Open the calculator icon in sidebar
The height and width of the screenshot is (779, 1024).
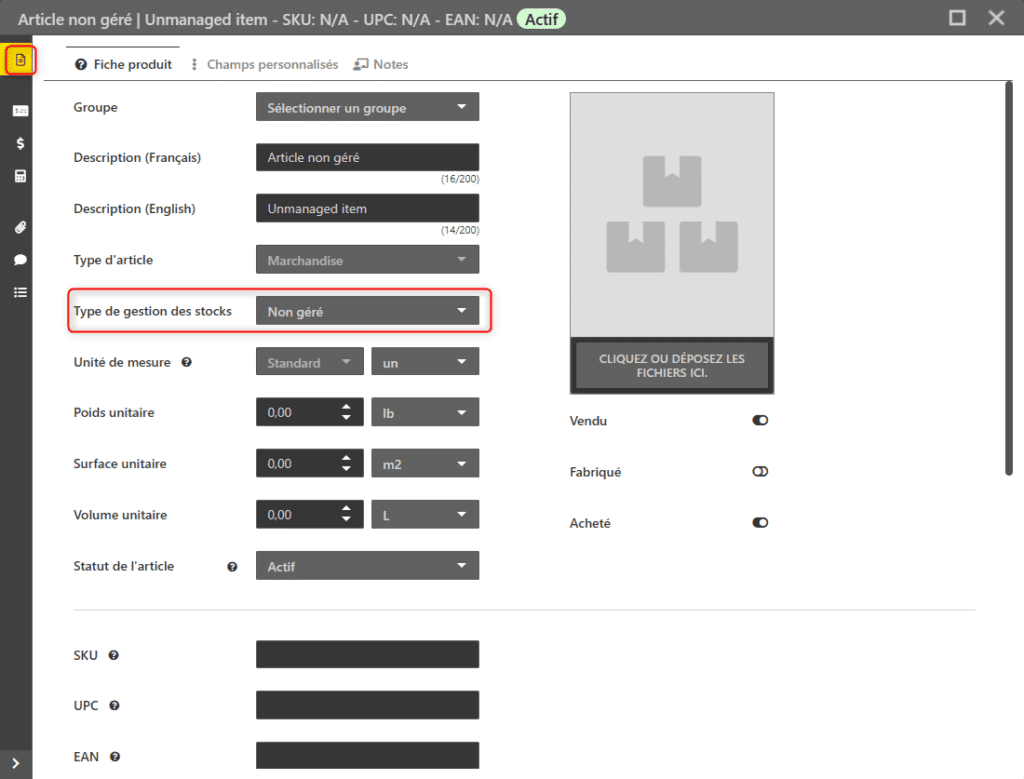[20, 176]
